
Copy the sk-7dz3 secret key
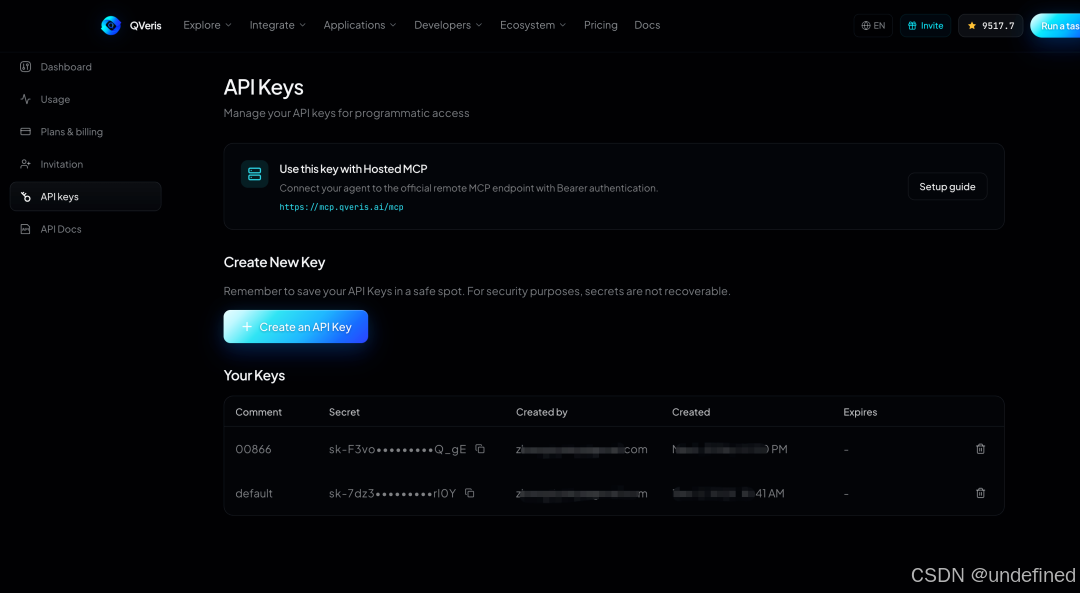470,493
